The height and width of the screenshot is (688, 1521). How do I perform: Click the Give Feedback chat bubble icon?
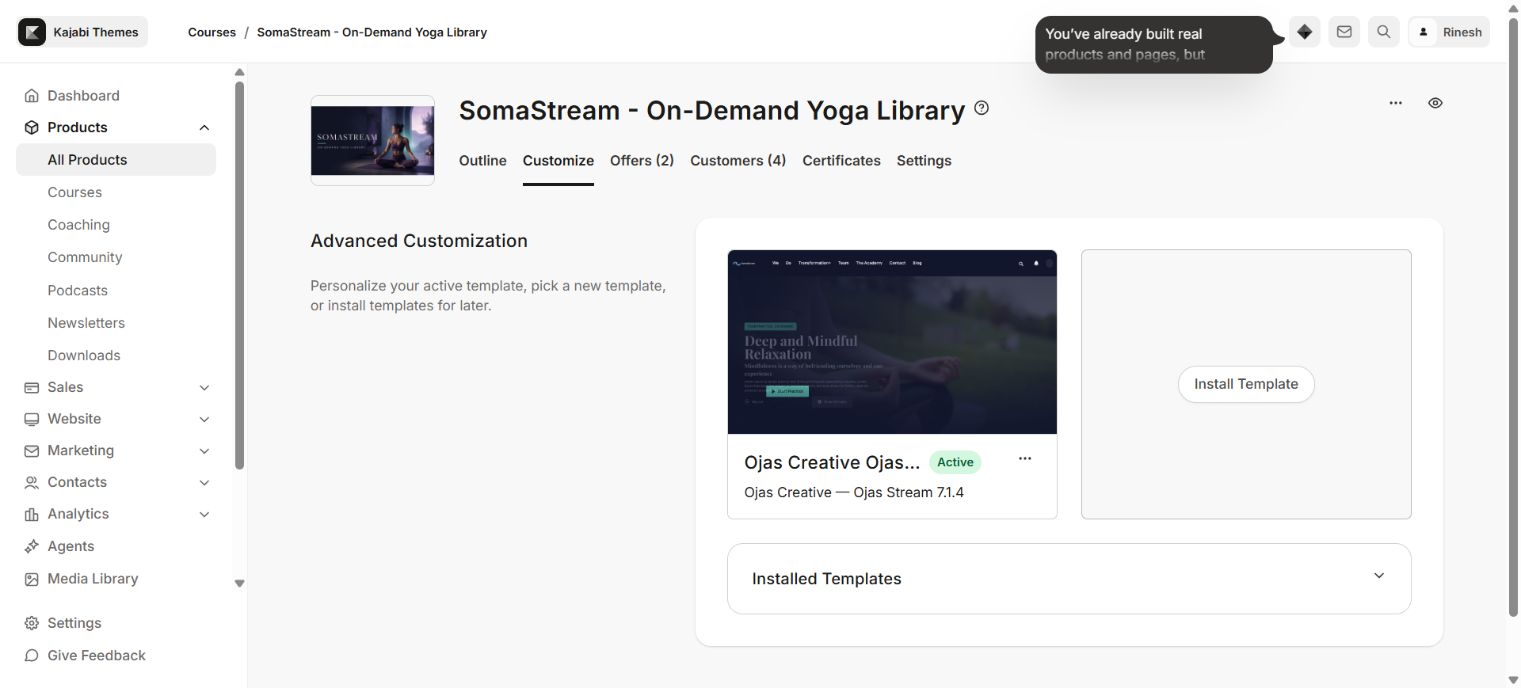tap(32, 655)
